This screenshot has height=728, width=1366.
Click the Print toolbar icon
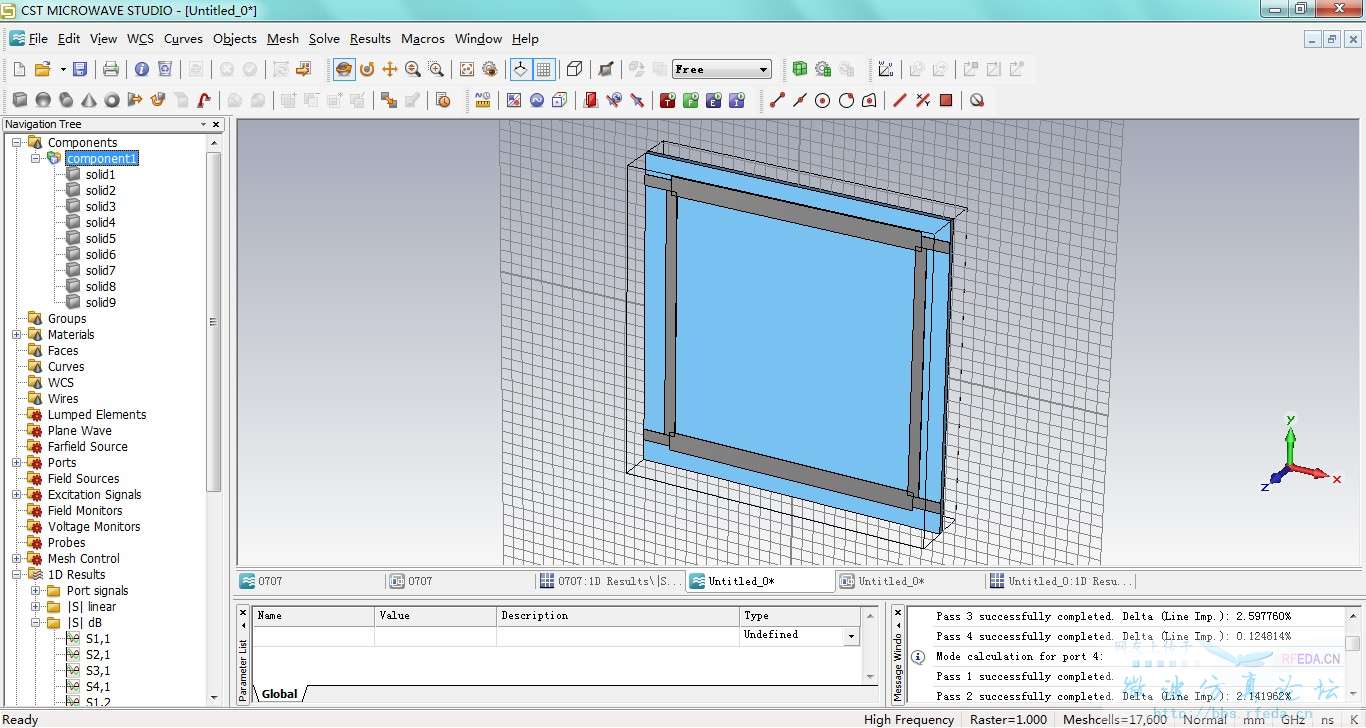click(111, 69)
